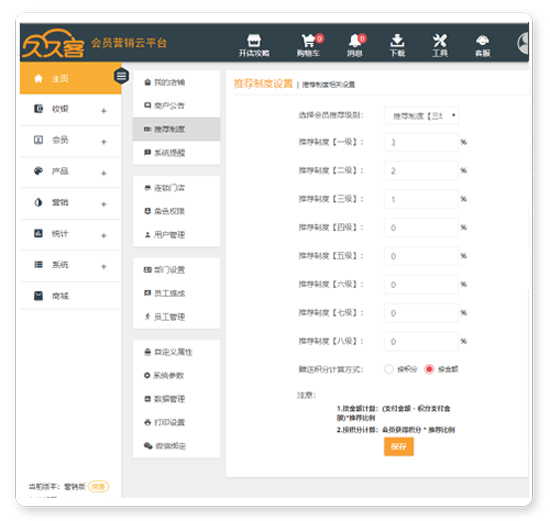This screenshot has height=521, width=550.
Task: Click the 推荐制度【一级】 percentage field
Action: (421, 142)
